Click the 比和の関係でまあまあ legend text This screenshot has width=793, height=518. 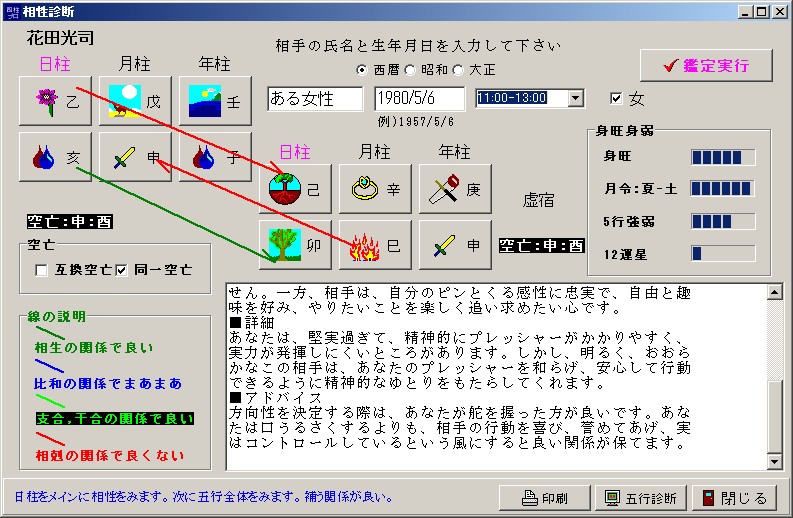pyautogui.click(x=108, y=383)
